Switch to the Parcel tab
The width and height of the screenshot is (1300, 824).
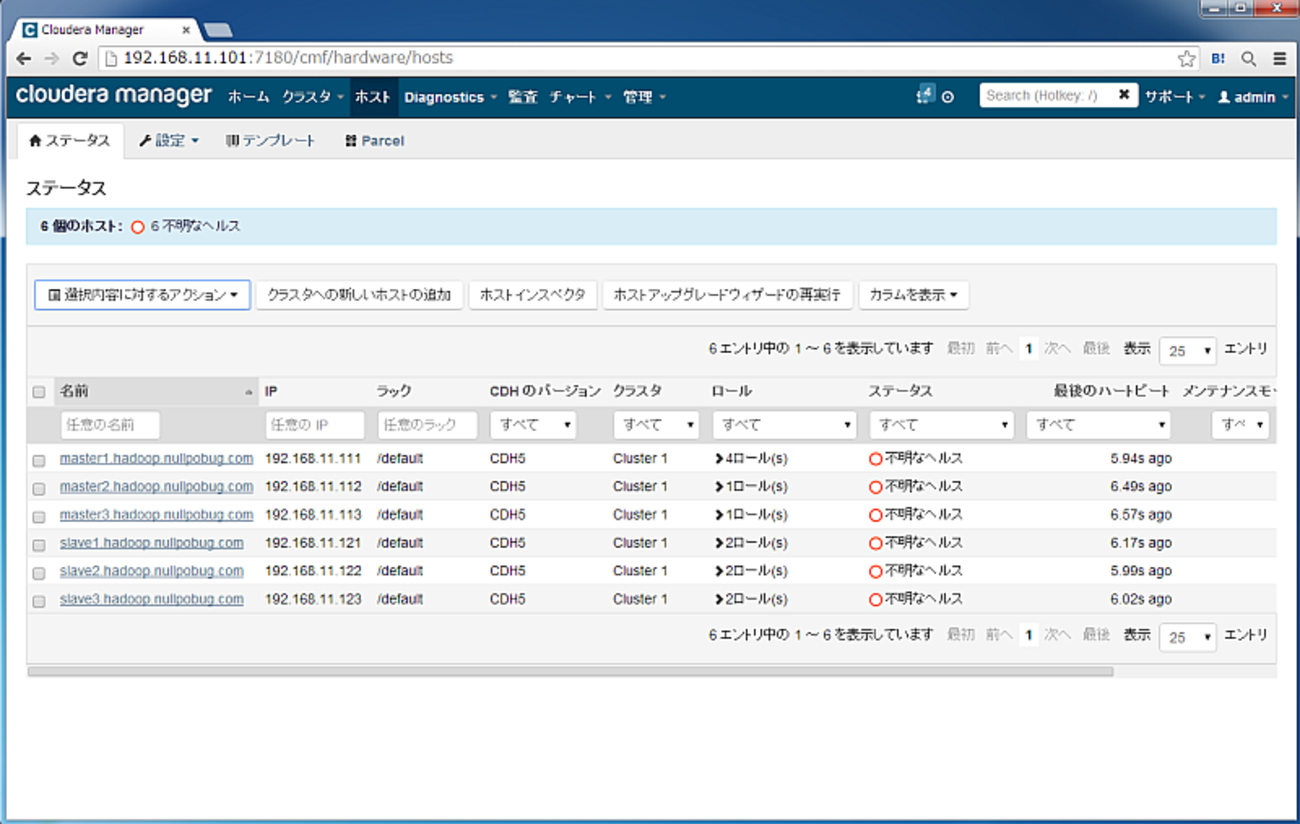pos(374,141)
